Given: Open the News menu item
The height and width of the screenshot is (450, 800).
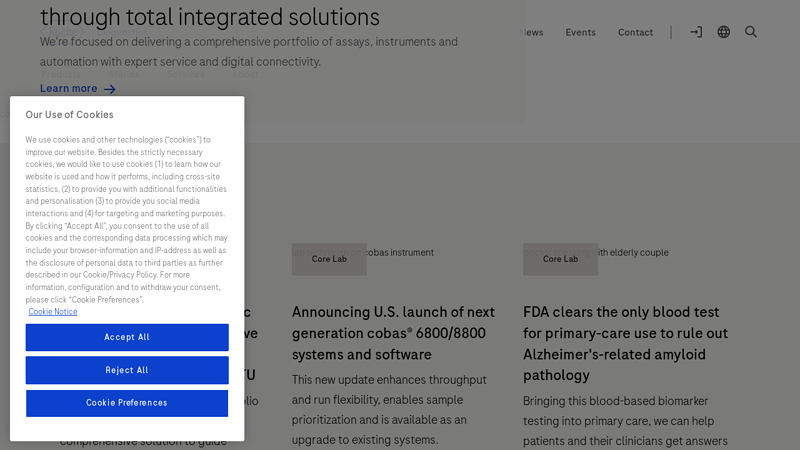Looking at the screenshot, I should point(533,32).
